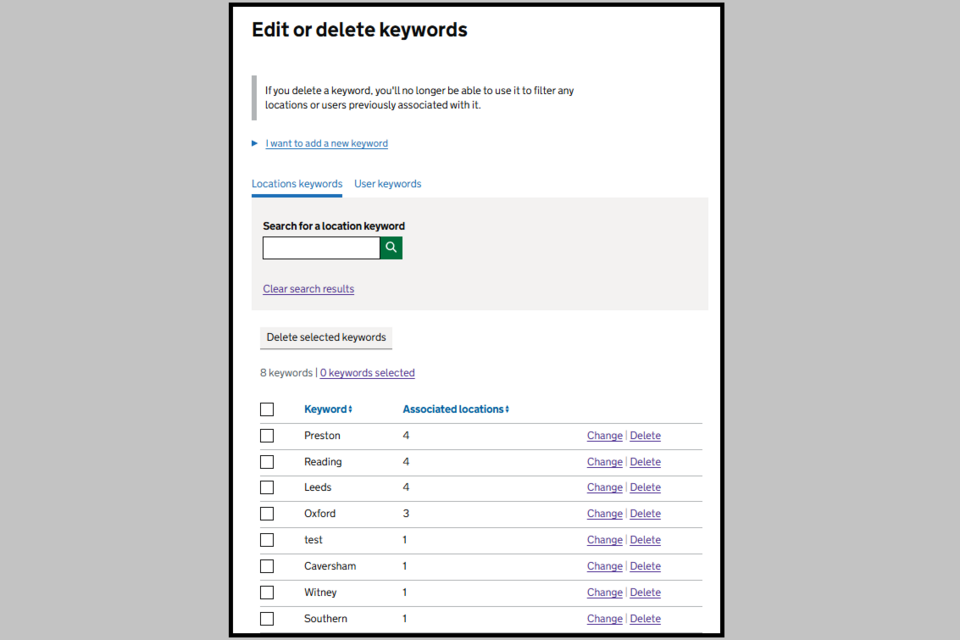Image resolution: width=960 pixels, height=640 pixels.
Task: Focus the location keyword search field
Action: [321, 248]
